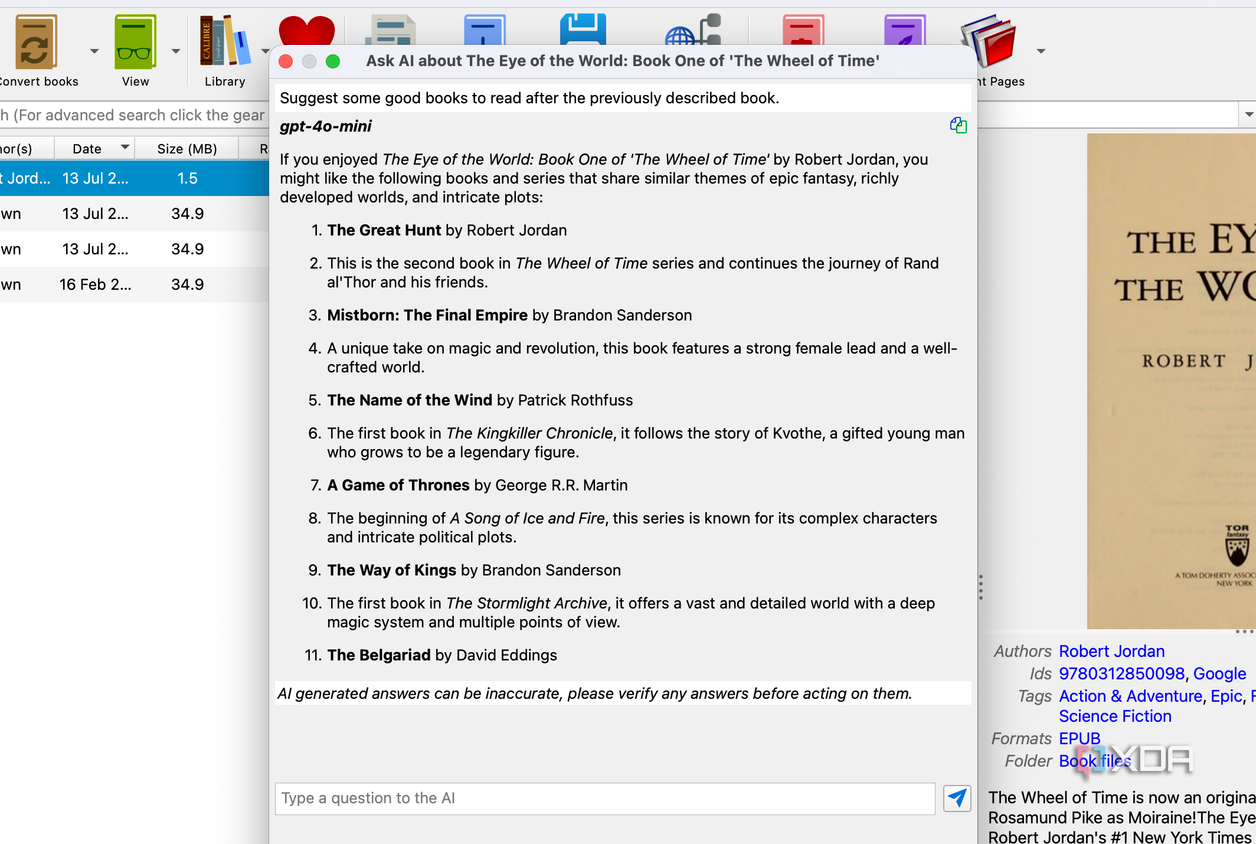Image resolution: width=1256 pixels, height=844 pixels.
Task: Follow the Action & Adventure tag link
Action: click(1131, 696)
